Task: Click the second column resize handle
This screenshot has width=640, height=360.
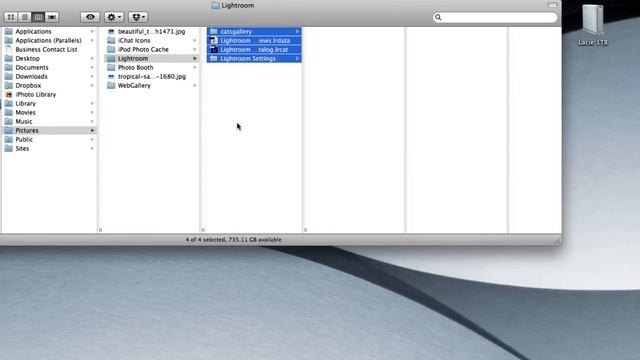Action: coord(203,230)
